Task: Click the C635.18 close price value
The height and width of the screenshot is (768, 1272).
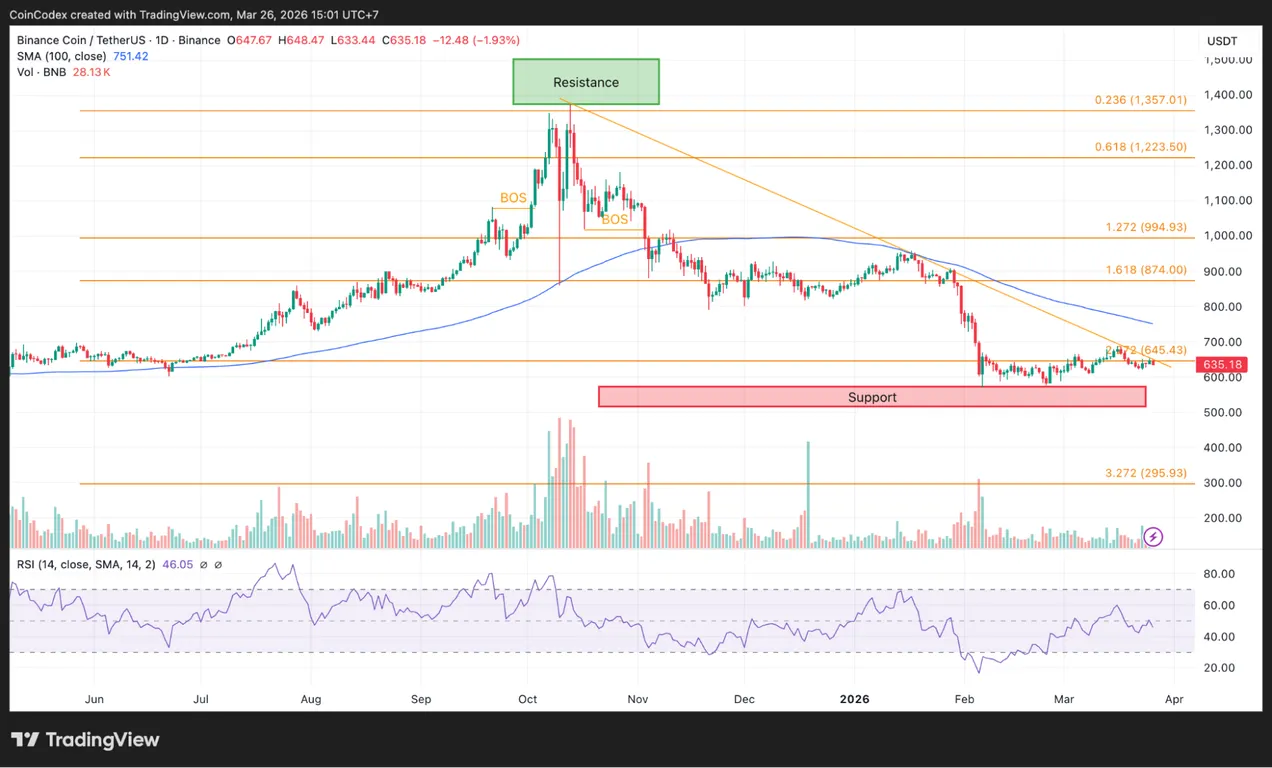Action: click(x=404, y=41)
